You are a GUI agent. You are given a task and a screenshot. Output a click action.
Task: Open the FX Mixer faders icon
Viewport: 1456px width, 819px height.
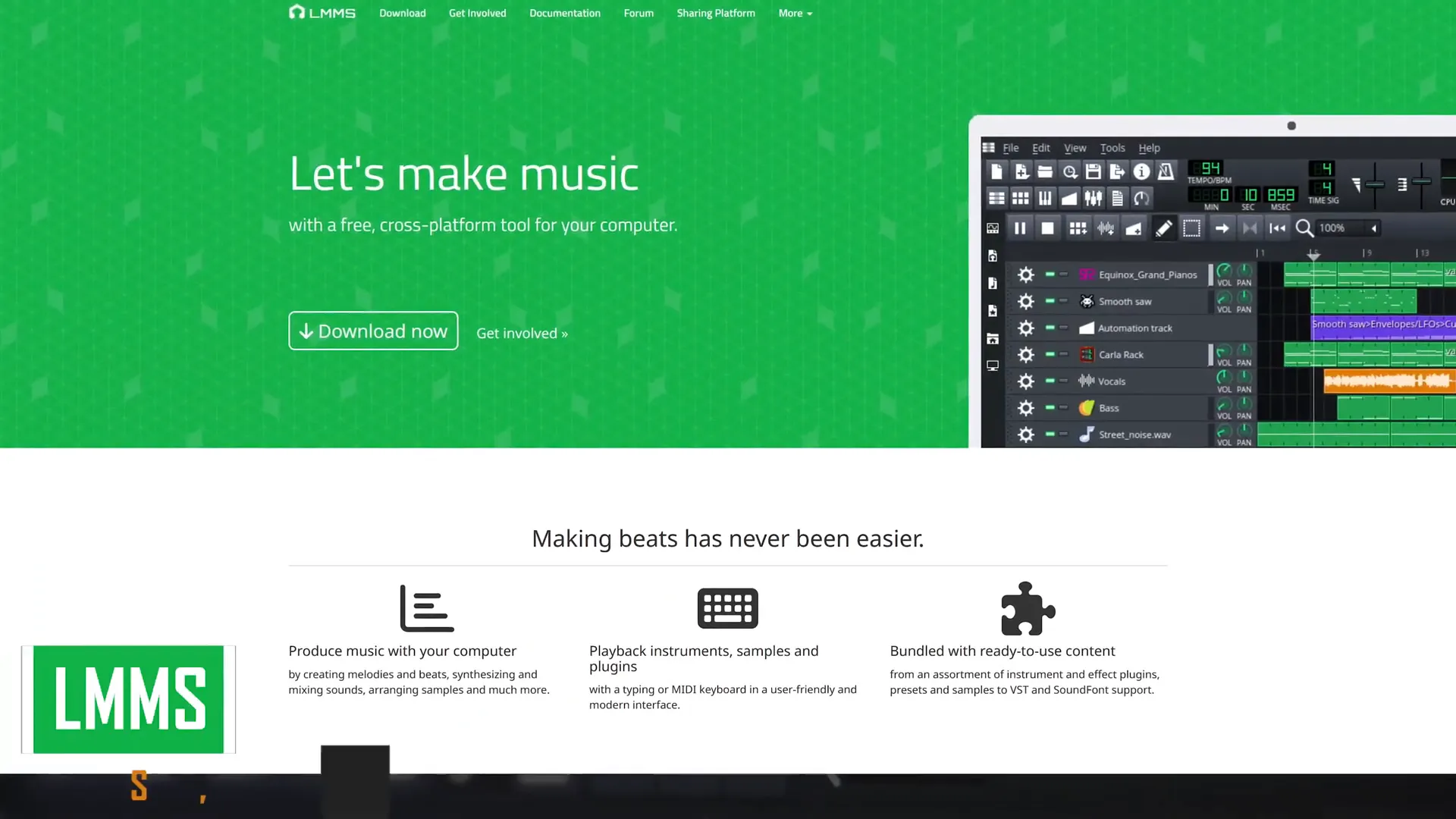1093,198
